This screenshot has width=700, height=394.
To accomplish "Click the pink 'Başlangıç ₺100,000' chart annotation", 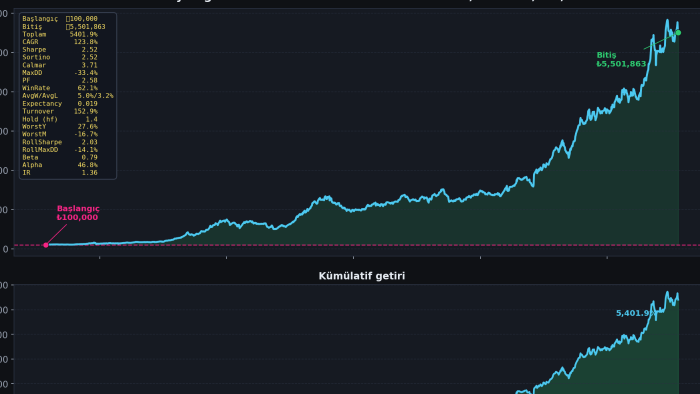I will 78,213.
